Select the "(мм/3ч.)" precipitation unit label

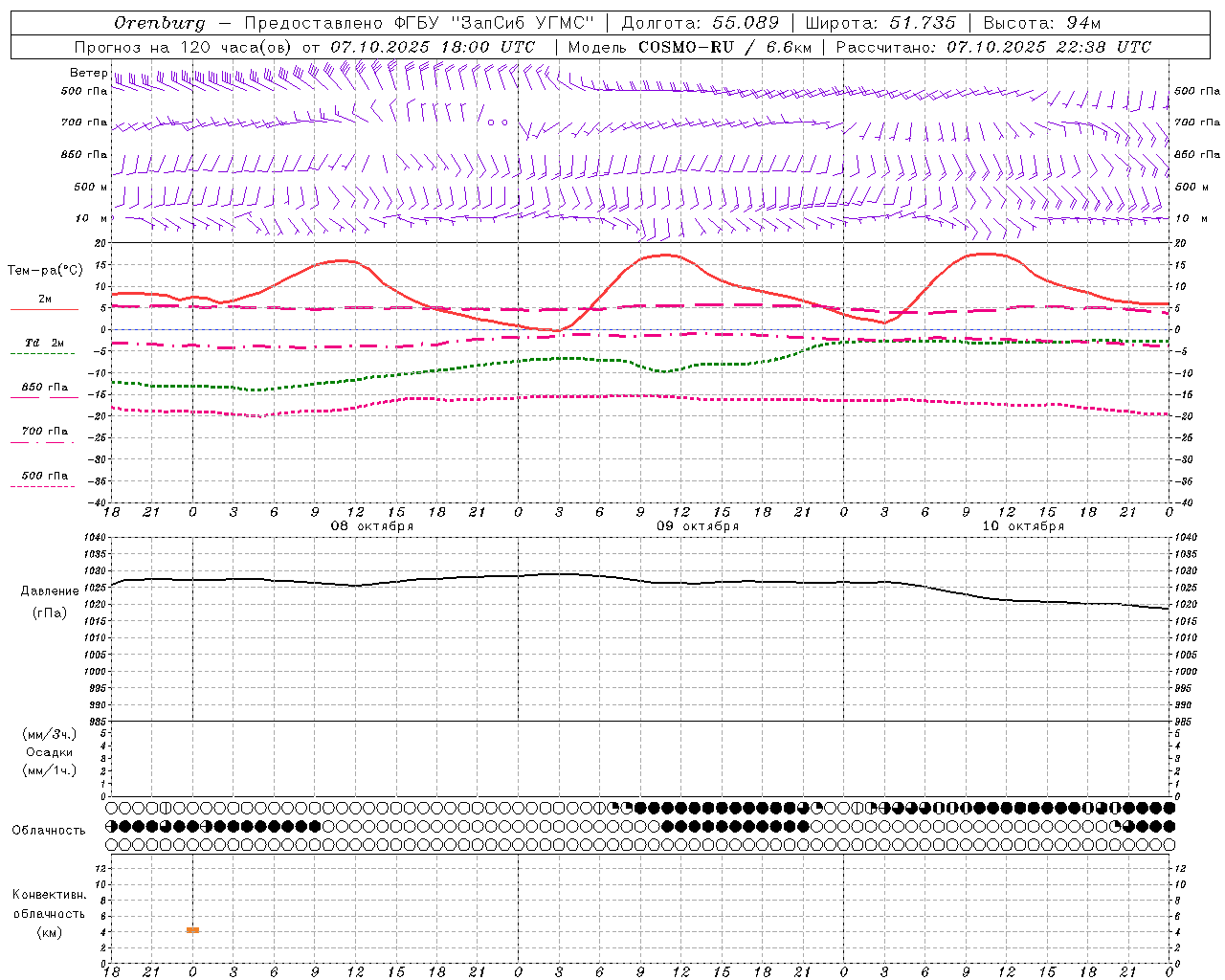click(49, 734)
